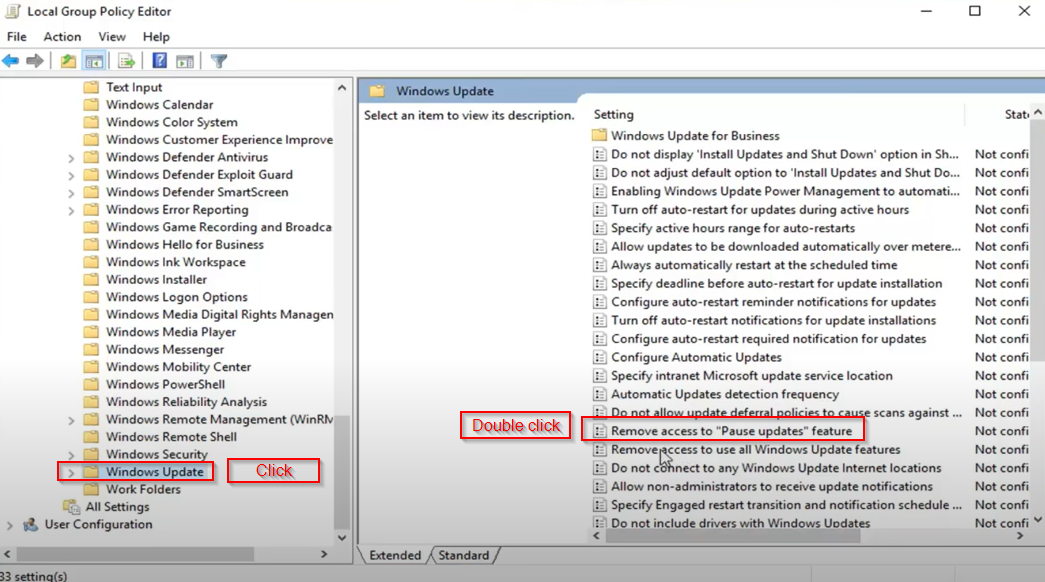
Task: Expand the Windows Update tree node
Action: click(71, 472)
